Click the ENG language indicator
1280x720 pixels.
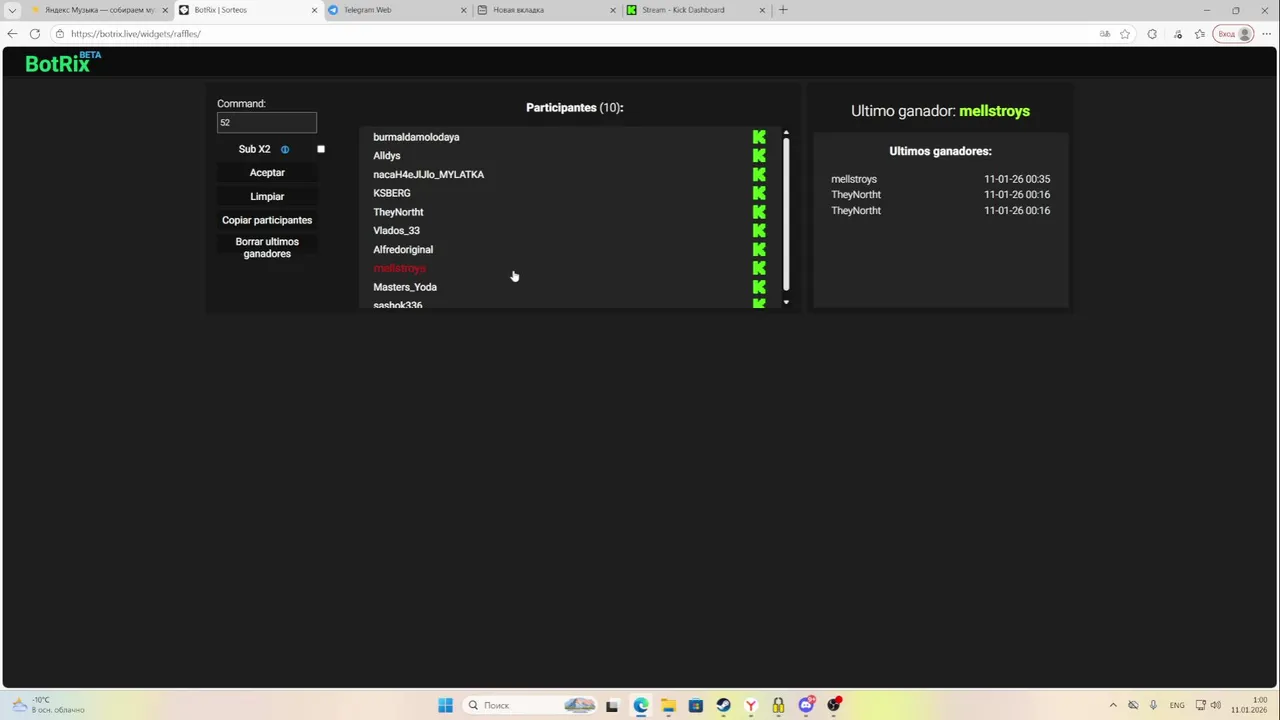pos(1177,705)
